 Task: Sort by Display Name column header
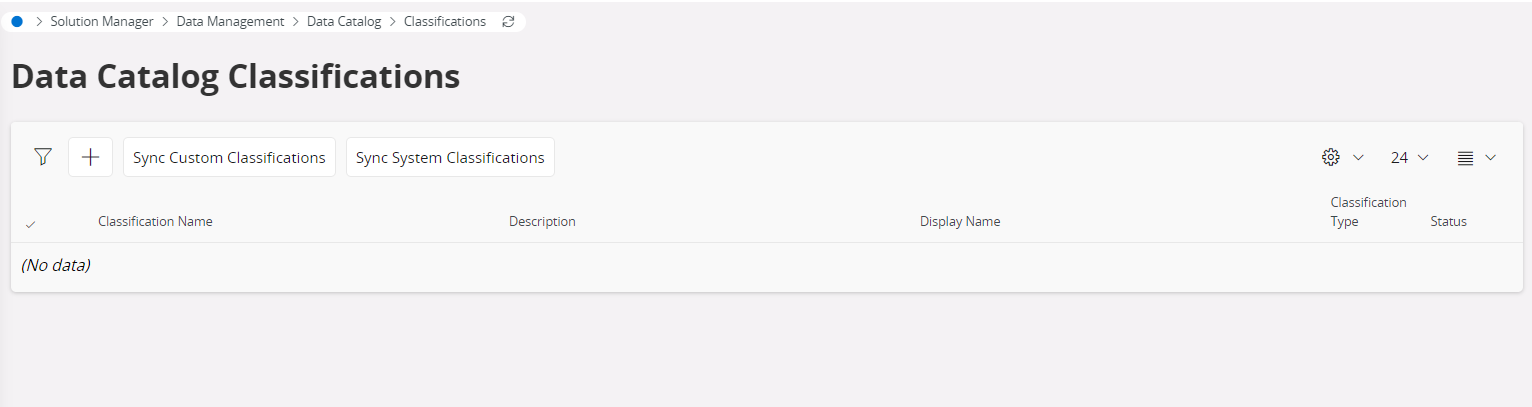[960, 222]
